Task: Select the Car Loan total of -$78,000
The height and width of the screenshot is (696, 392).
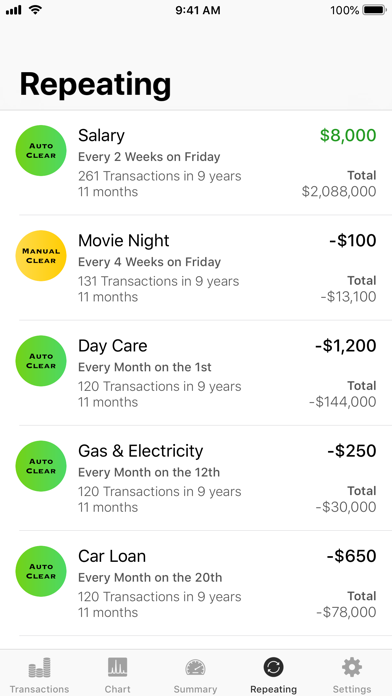Action: 346,612
